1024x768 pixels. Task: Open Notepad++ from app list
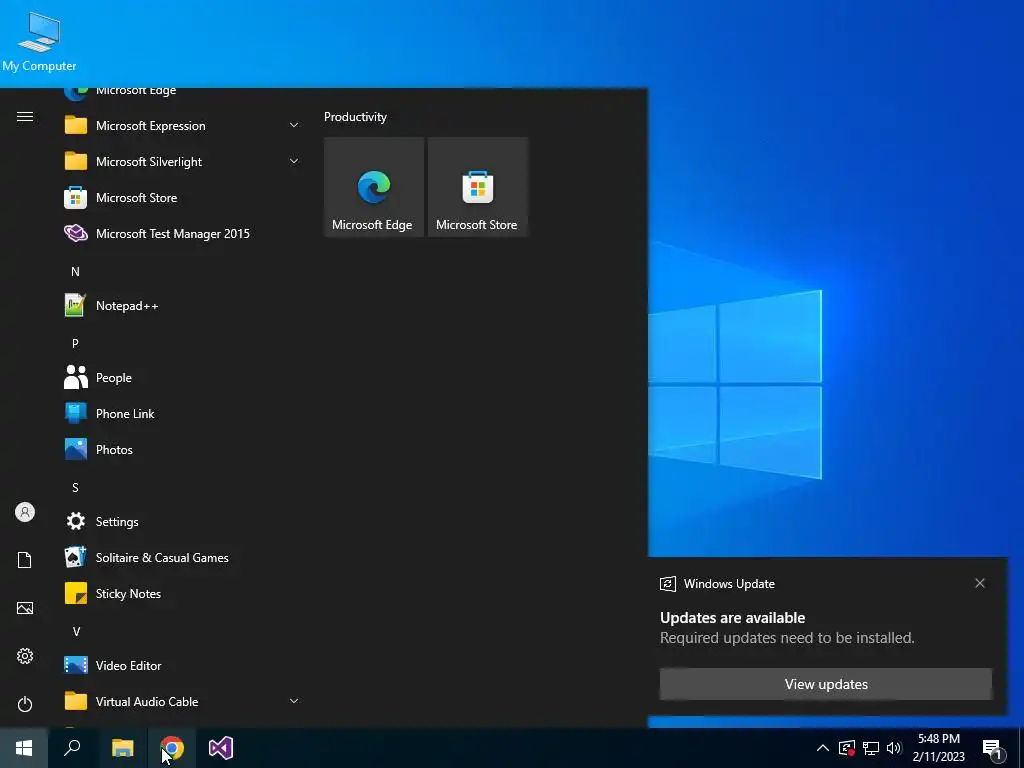pyautogui.click(x=182, y=306)
